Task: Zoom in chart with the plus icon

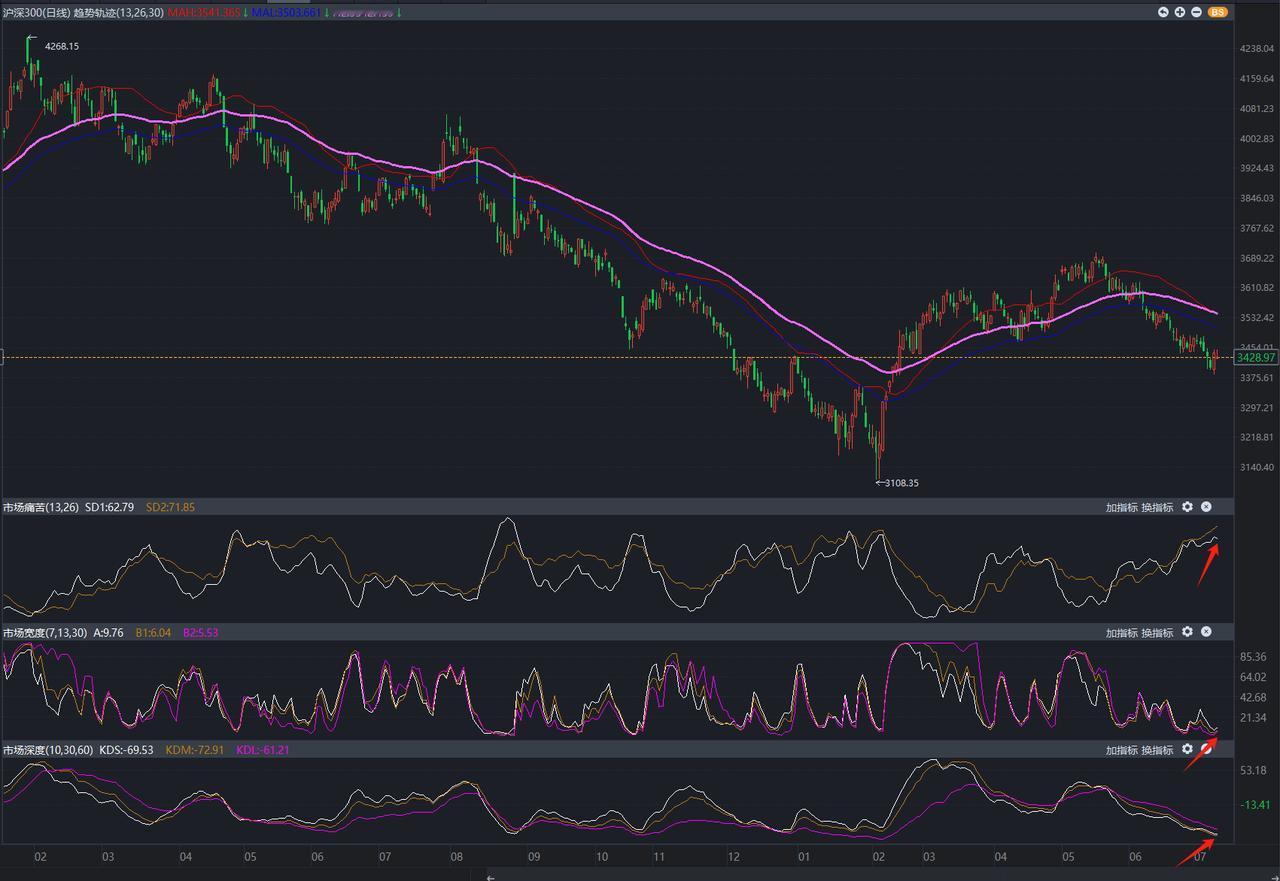Action: pyautogui.click(x=1180, y=12)
